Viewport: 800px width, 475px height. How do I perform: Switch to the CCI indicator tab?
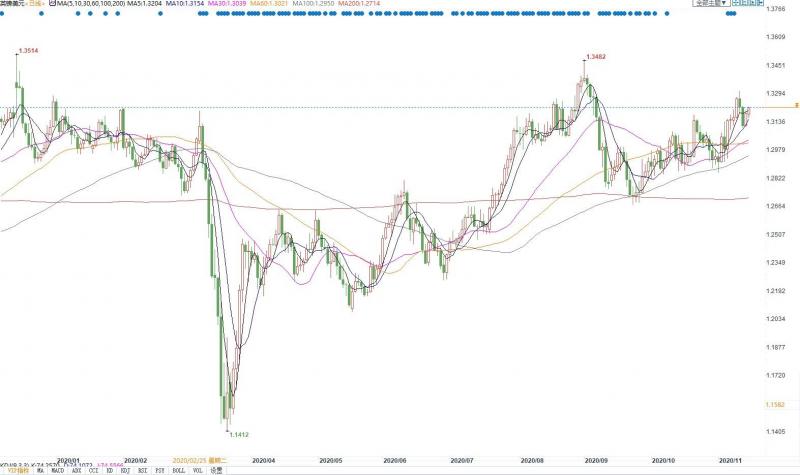point(93,471)
